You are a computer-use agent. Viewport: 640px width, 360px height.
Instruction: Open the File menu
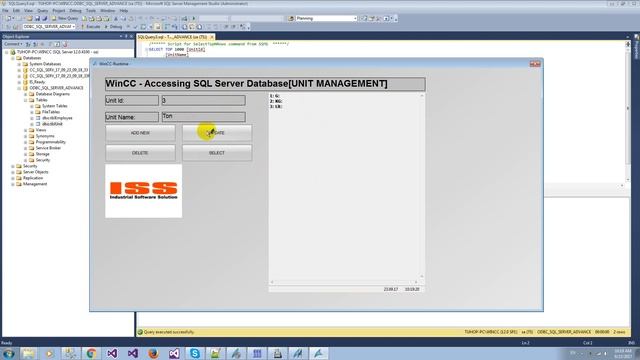pyautogui.click(x=5, y=11)
